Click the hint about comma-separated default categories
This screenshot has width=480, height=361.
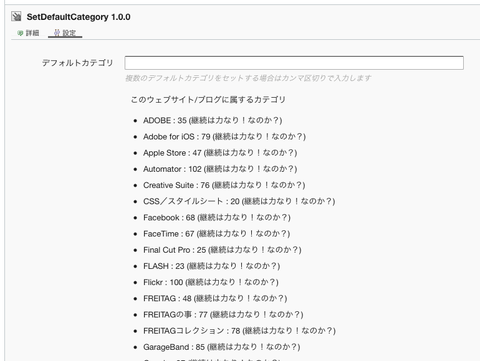pyautogui.click(x=248, y=78)
